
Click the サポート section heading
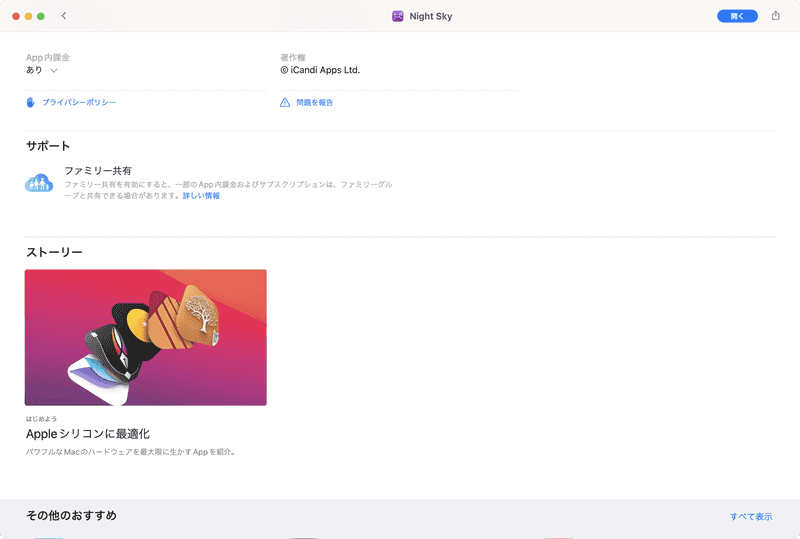pos(48,146)
